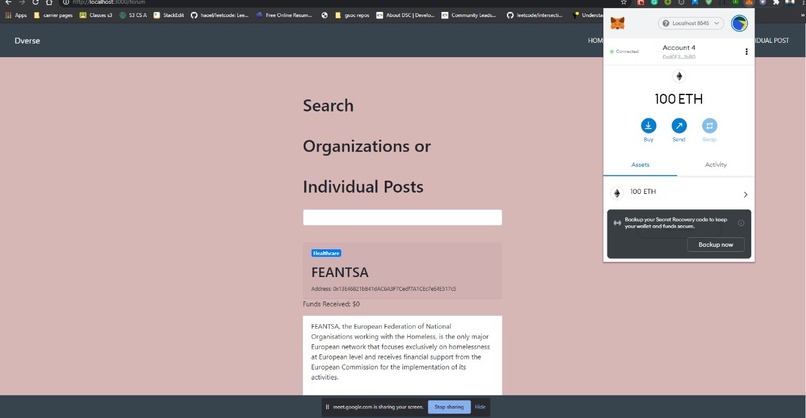Screen dimensions: 806x418
Task: Open the Free Online Resume bookmark
Action: (x=284, y=15)
